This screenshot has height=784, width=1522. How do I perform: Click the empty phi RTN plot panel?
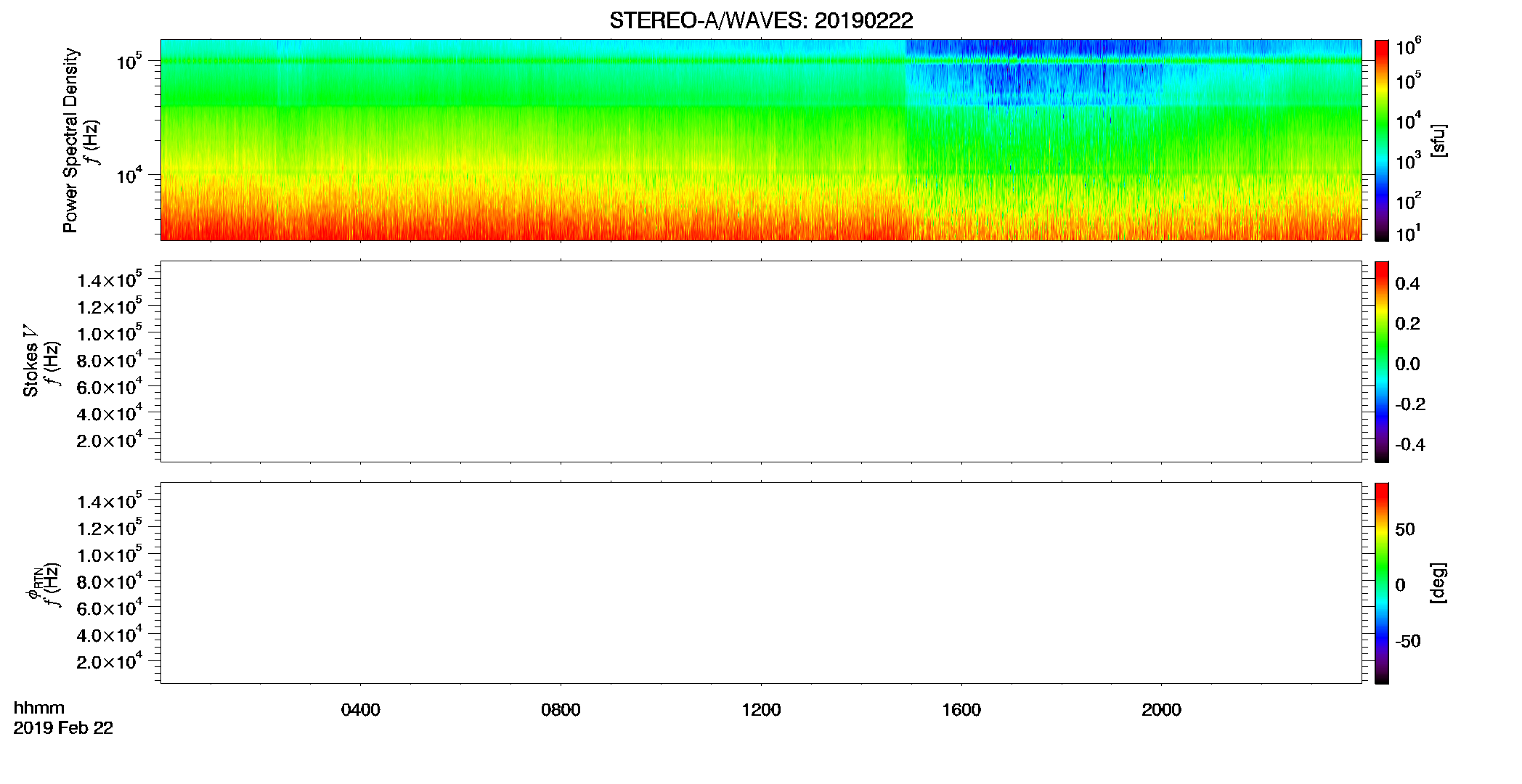point(761,583)
